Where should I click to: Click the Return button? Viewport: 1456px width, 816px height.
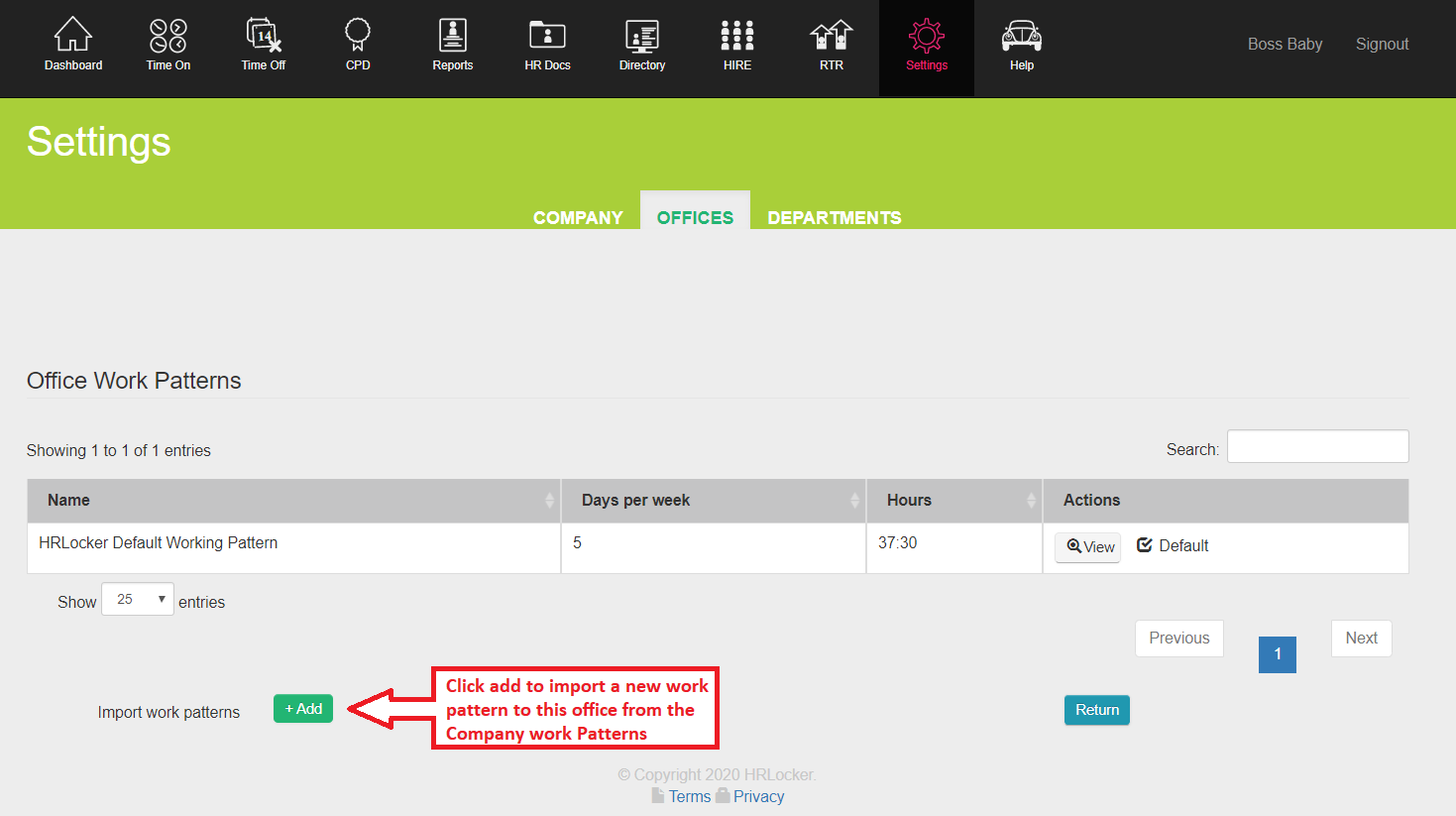tap(1097, 710)
